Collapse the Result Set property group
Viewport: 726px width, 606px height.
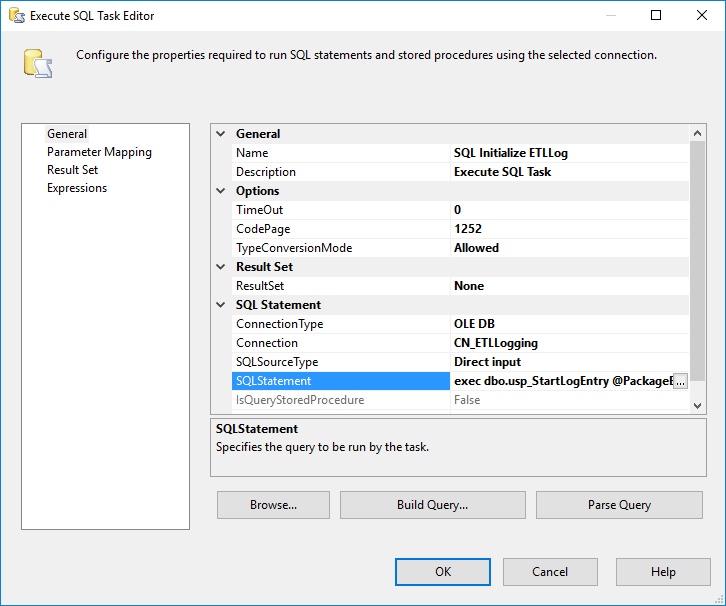tap(221, 267)
